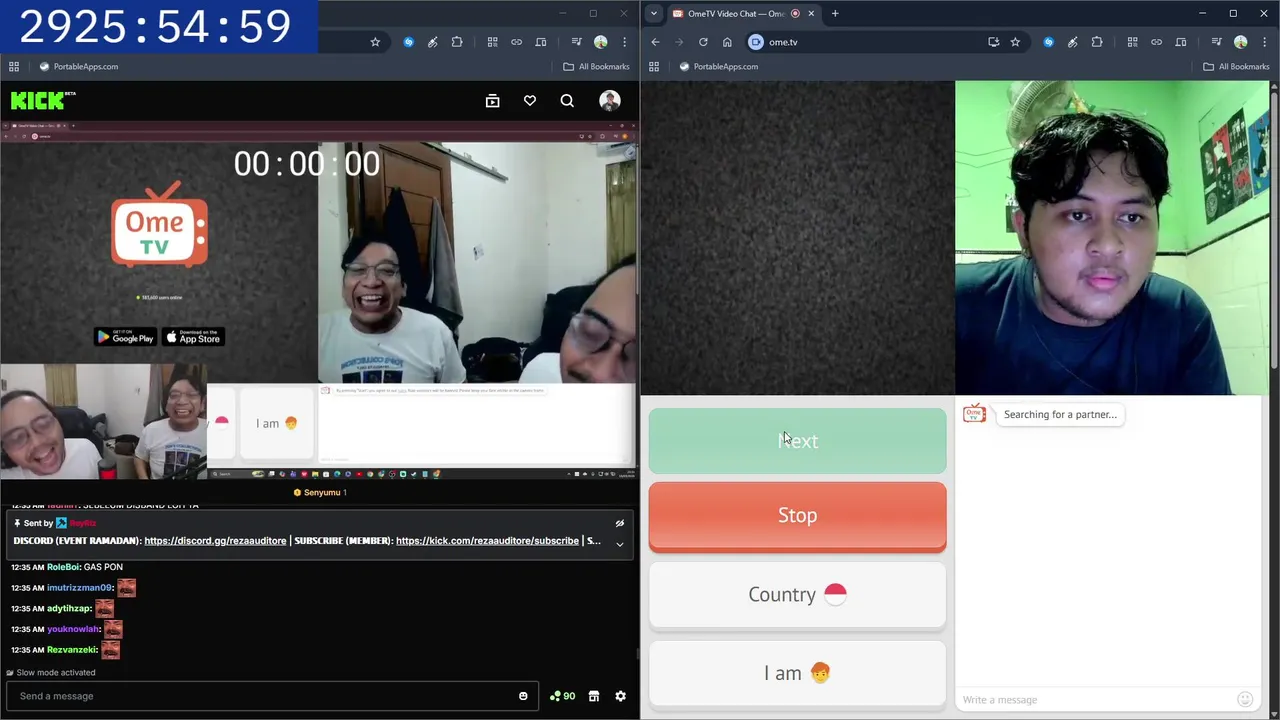Click username imutrizzman09 in chat

[79, 588]
